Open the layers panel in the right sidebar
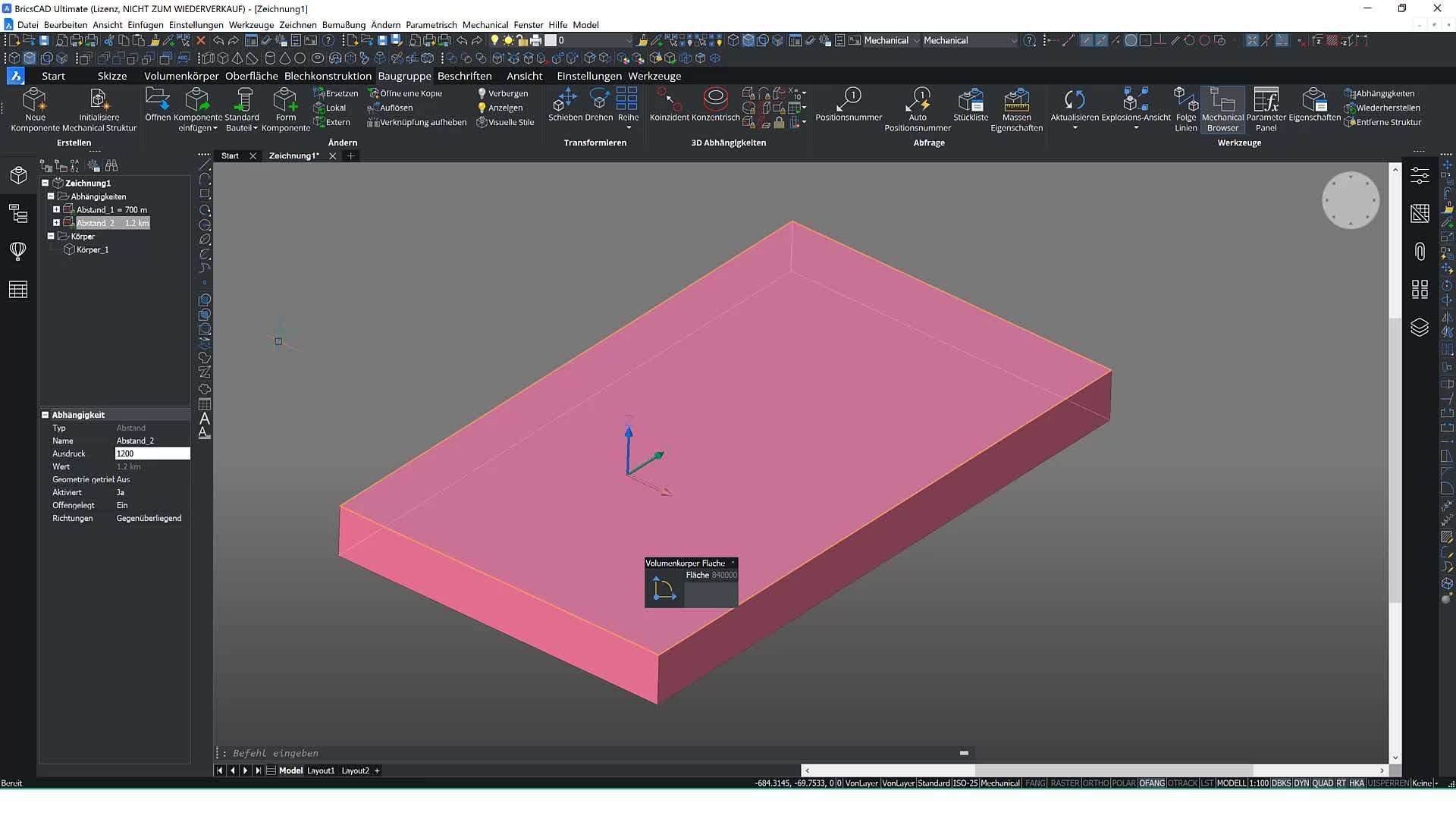Viewport: 1456px width, 819px height. tap(1420, 327)
